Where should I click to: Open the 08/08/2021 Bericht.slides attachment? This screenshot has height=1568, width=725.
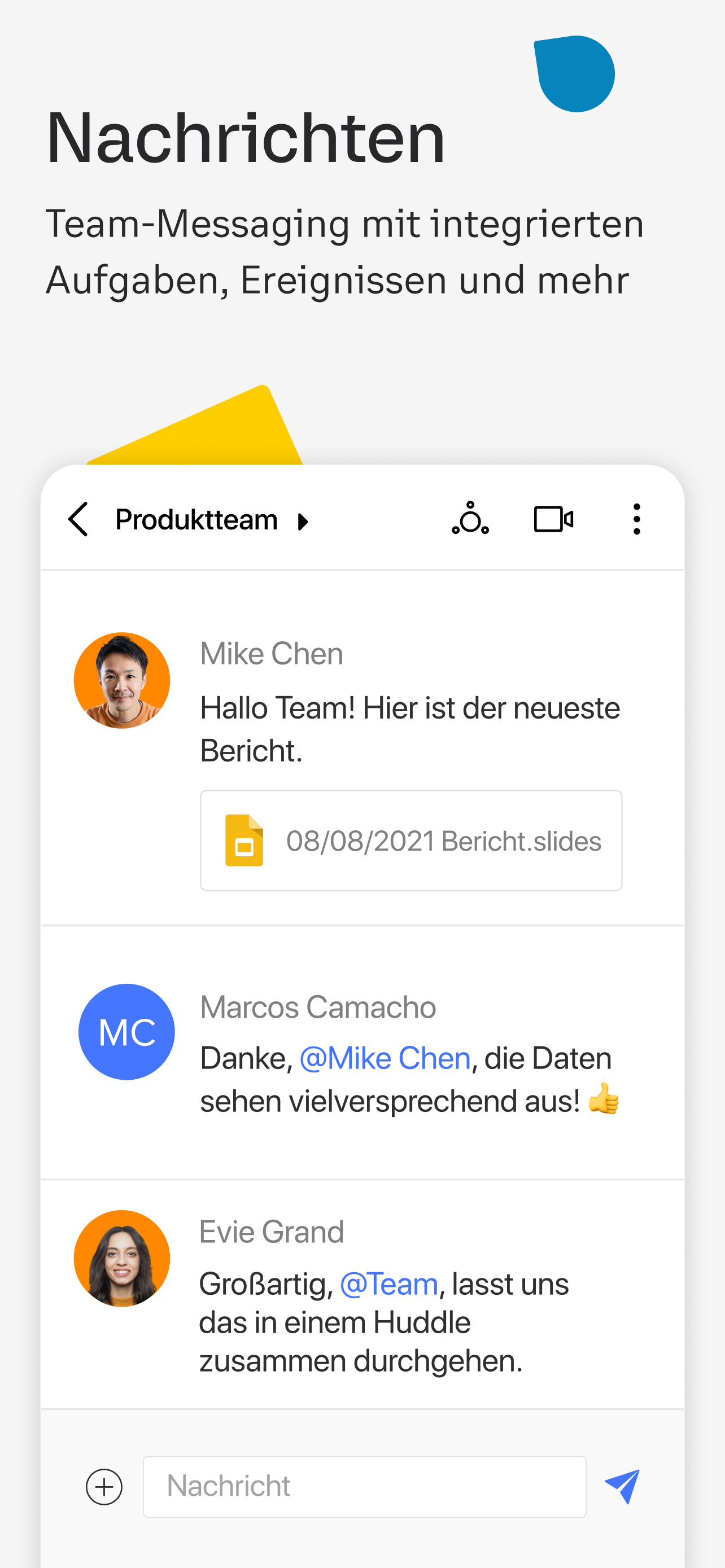412,840
